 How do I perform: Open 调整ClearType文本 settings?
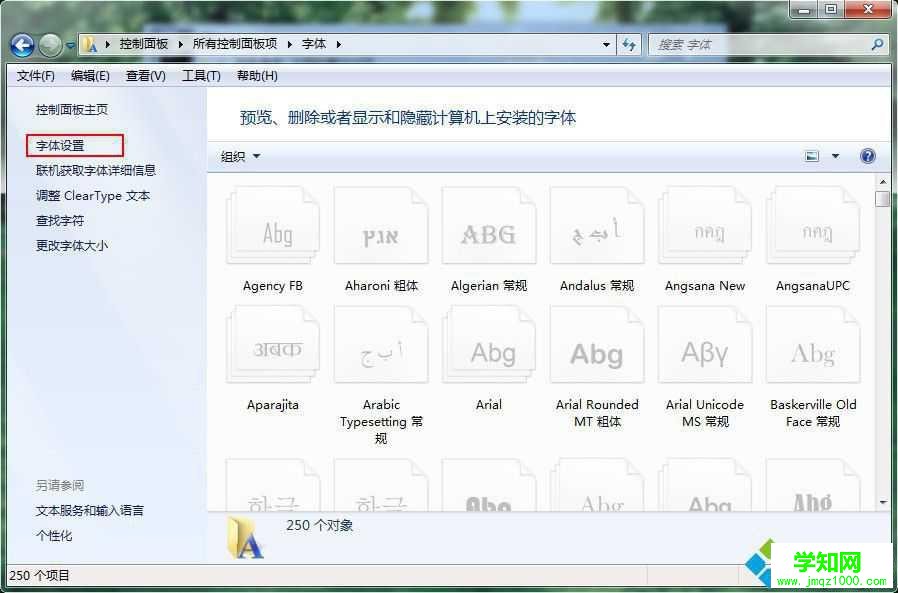[94, 196]
